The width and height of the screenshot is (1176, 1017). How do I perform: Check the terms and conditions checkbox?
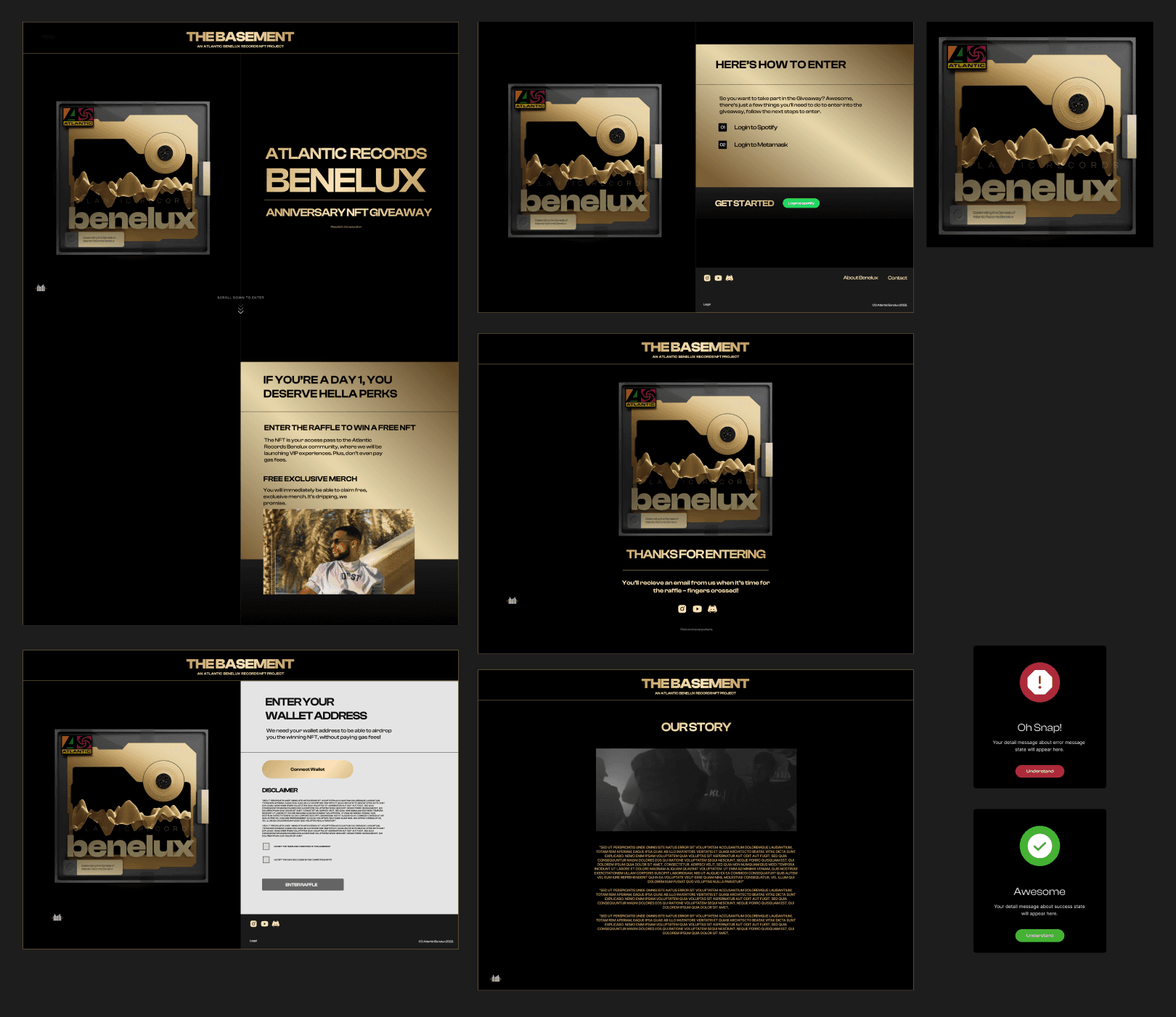click(x=266, y=847)
